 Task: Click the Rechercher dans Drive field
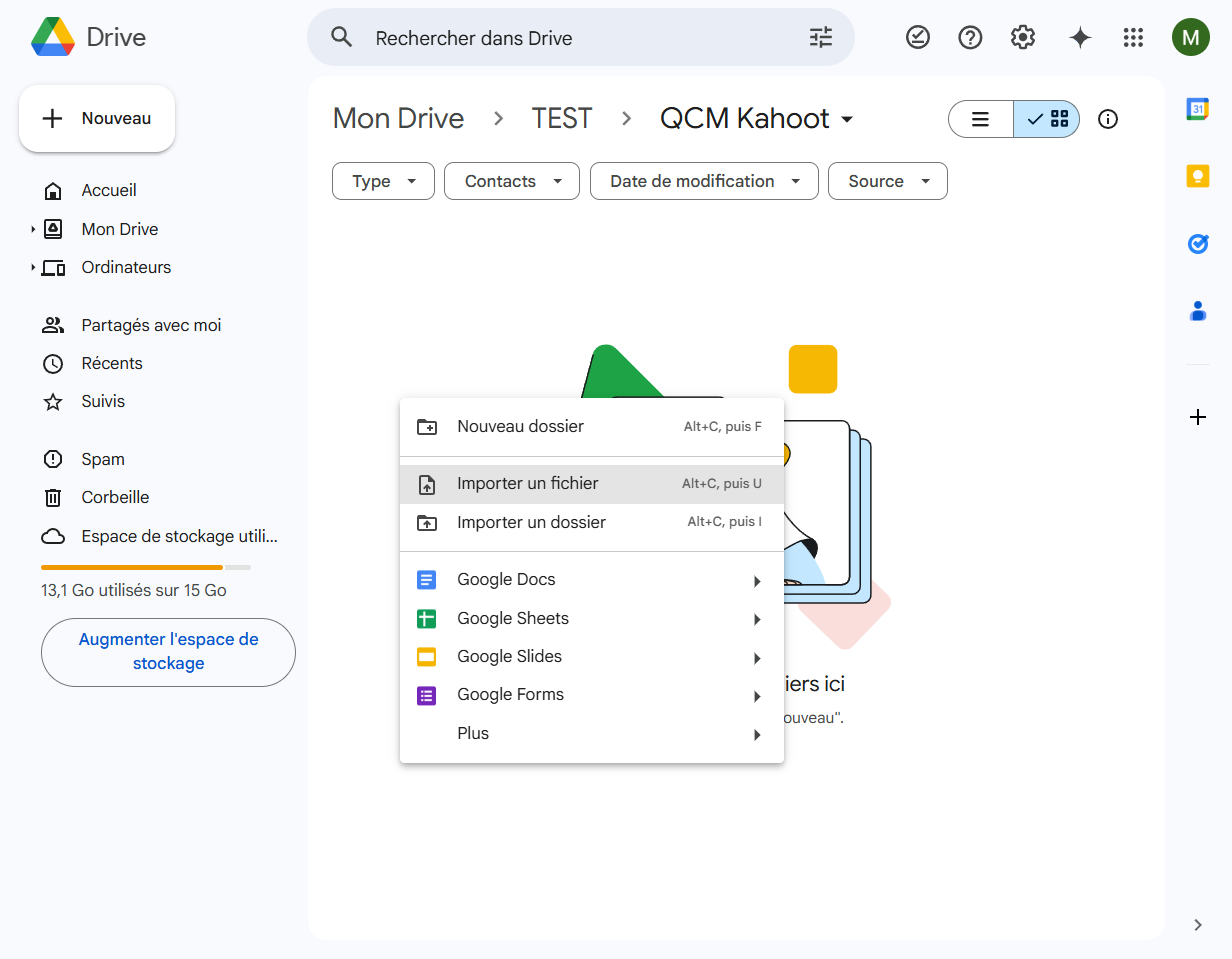[580, 38]
